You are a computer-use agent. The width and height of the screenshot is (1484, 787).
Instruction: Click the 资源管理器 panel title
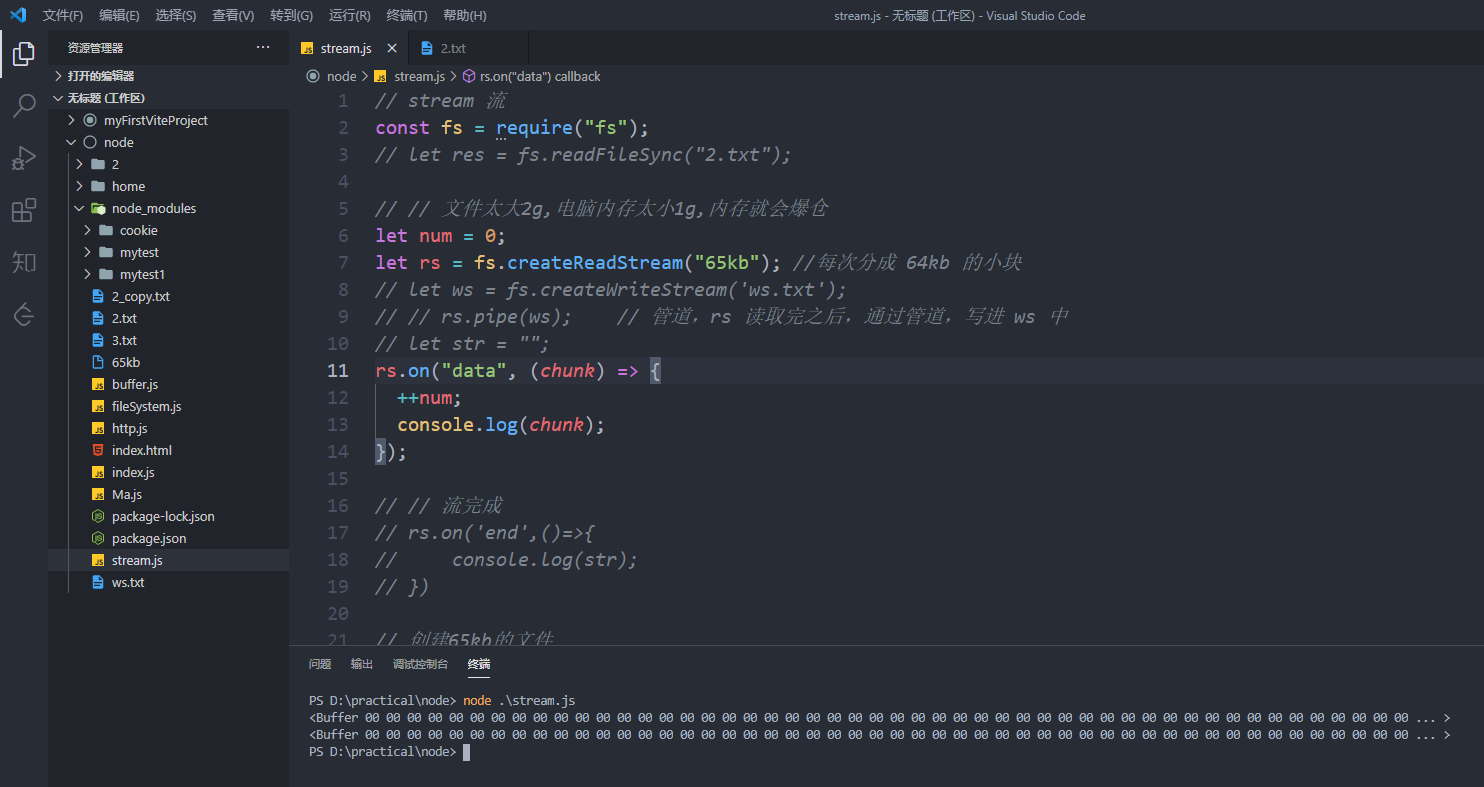(x=96, y=47)
